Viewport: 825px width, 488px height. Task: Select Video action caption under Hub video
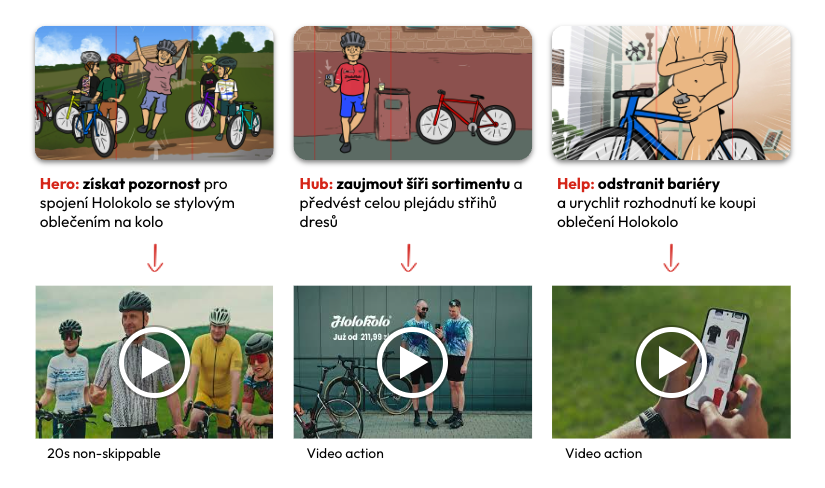coord(345,453)
